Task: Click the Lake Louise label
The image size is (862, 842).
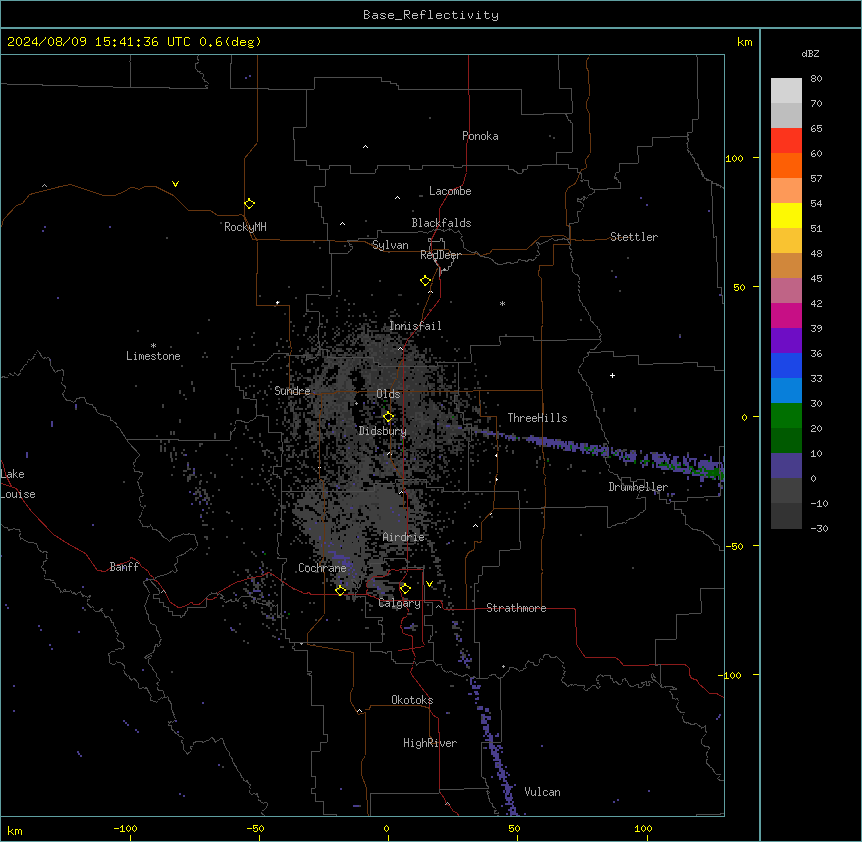Action: click(18, 484)
